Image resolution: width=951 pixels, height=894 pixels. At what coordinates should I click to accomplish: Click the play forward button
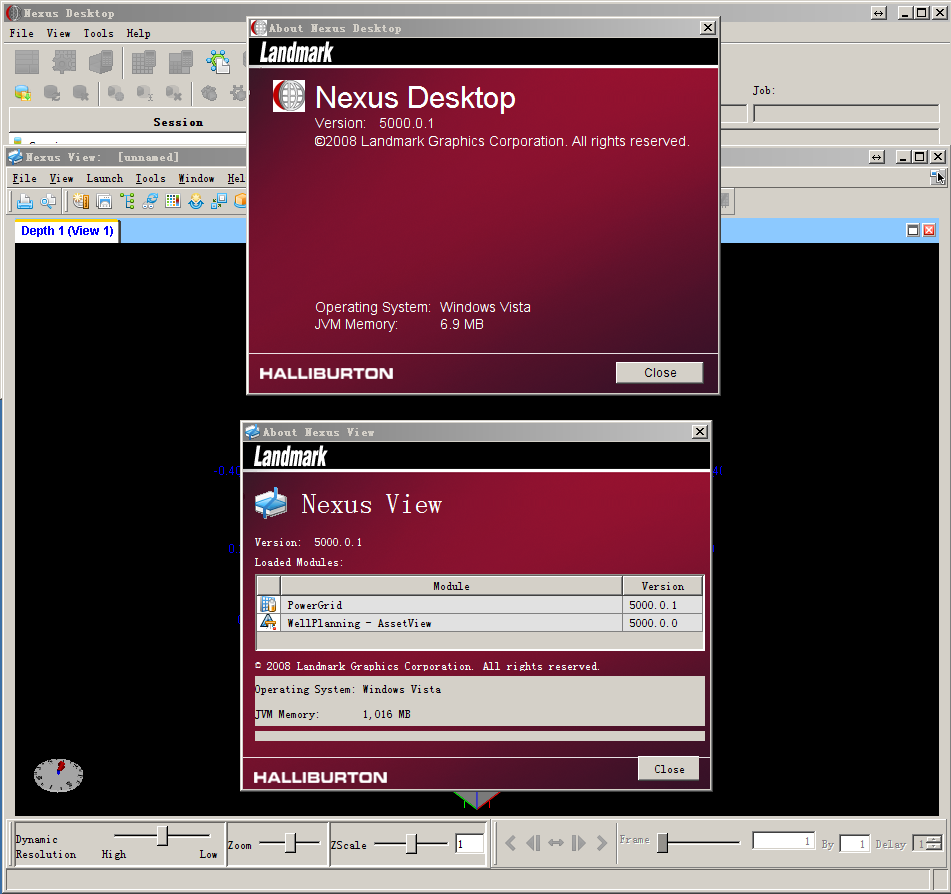point(579,843)
